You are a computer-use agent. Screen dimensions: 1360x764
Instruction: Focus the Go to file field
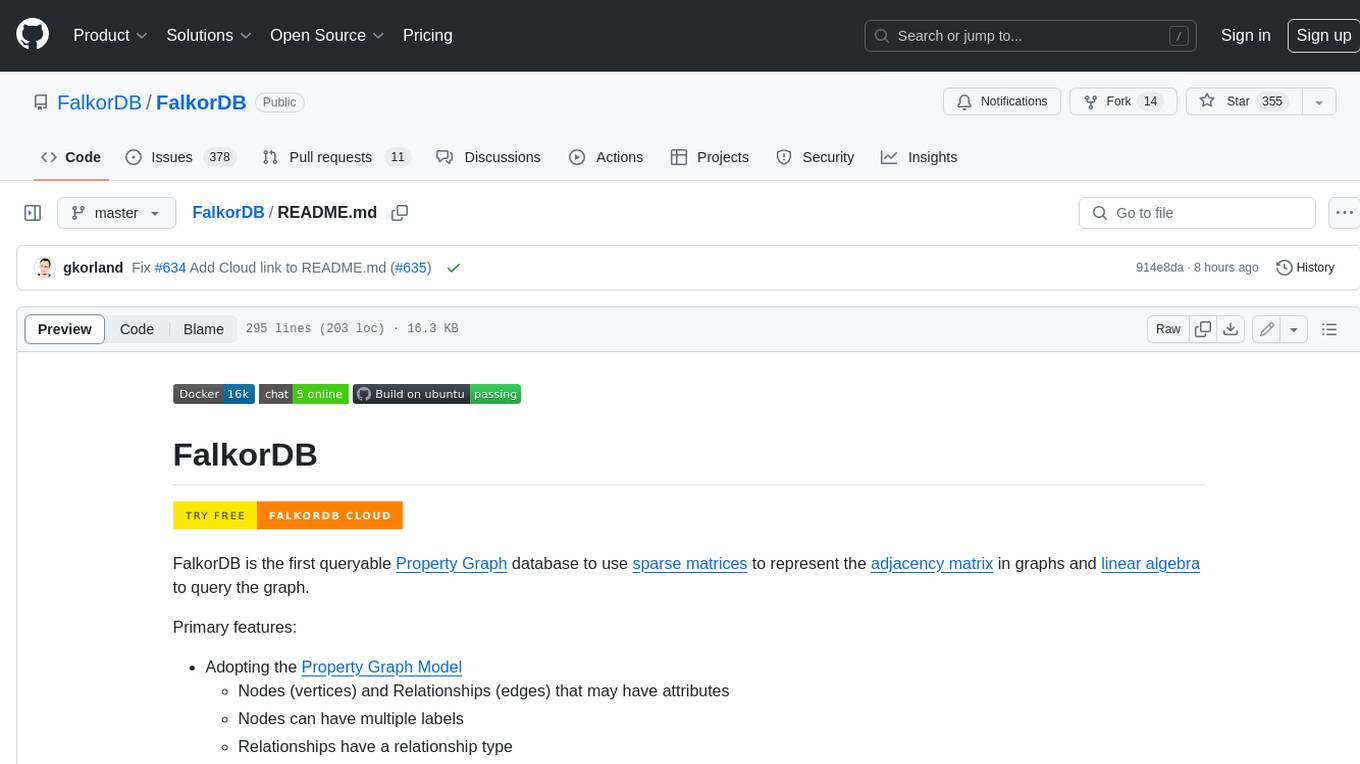tap(1197, 213)
